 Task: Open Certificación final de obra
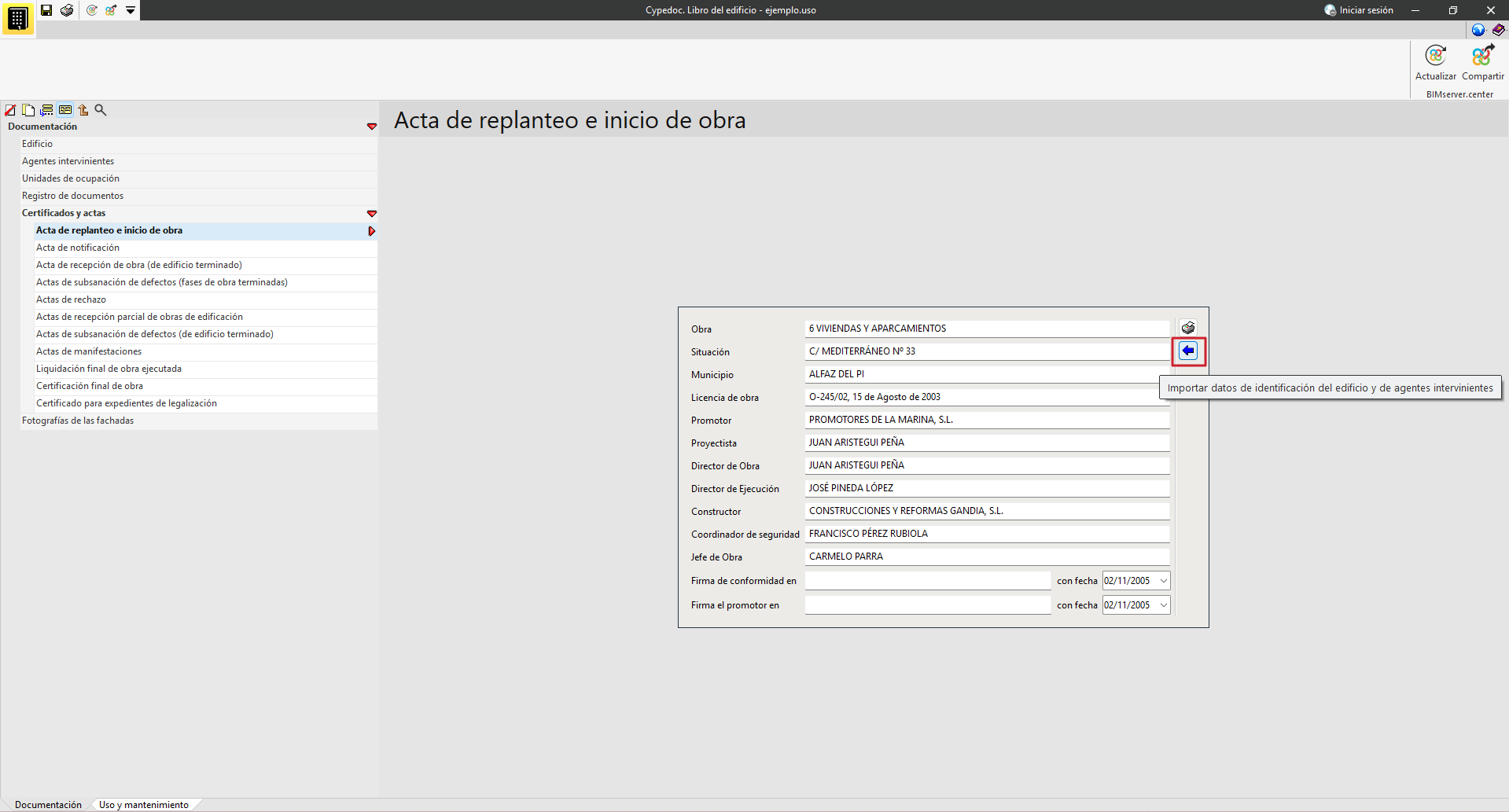207,386
